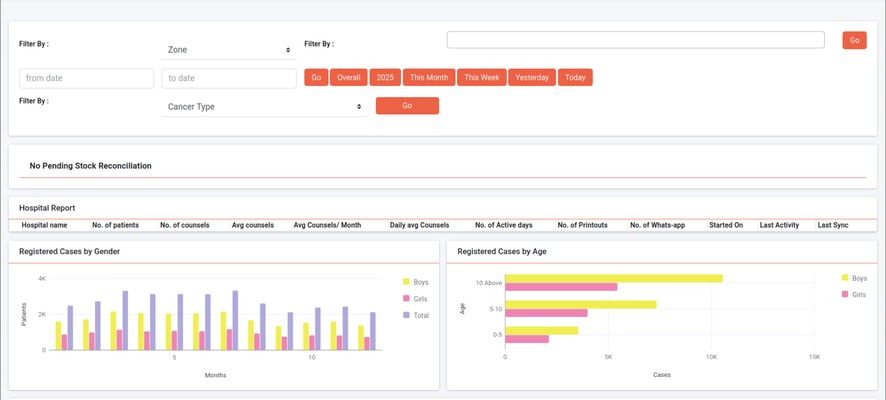
Task: Expand the Cancer Type dropdown
Action: [264, 106]
